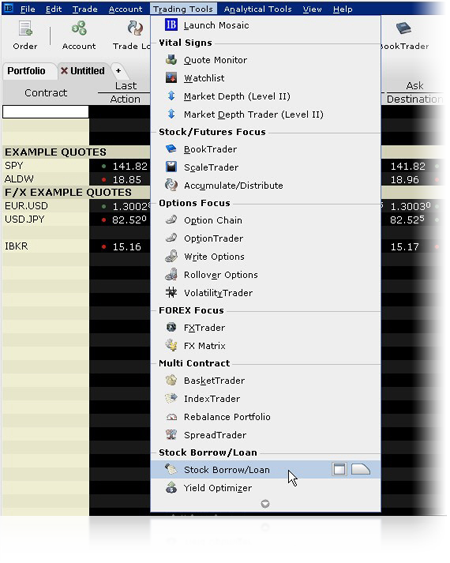Click the Rebalance Portfolio icon
Screen dimensions: 450x563
pyautogui.click(x=171, y=417)
